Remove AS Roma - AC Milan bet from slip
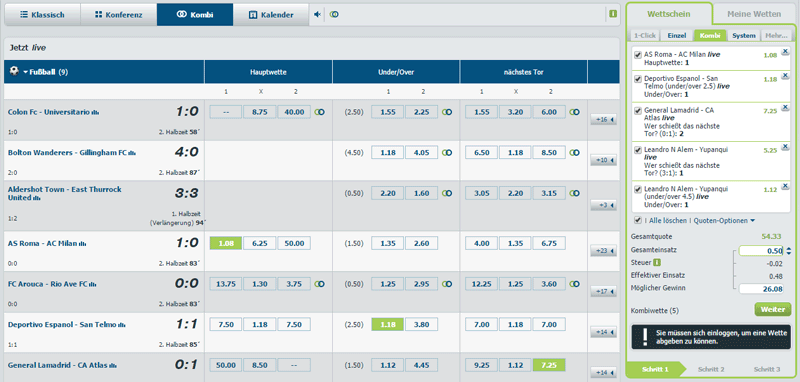Viewport: 800px width, 382px height. [x=785, y=50]
